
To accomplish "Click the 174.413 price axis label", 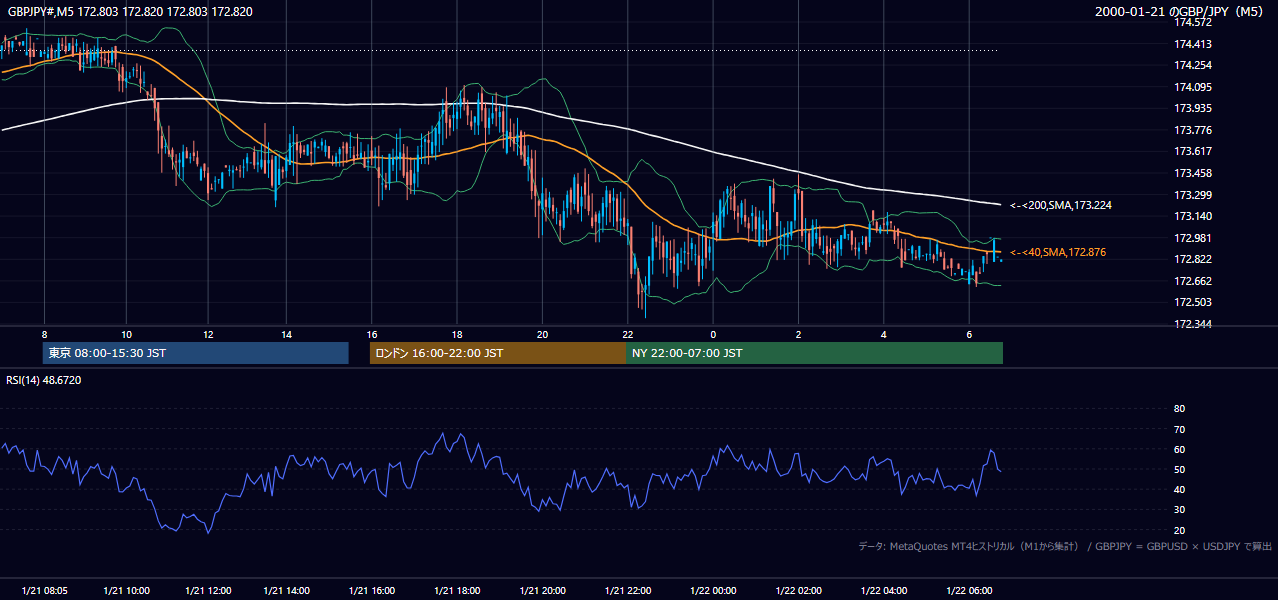I will click(x=1193, y=44).
